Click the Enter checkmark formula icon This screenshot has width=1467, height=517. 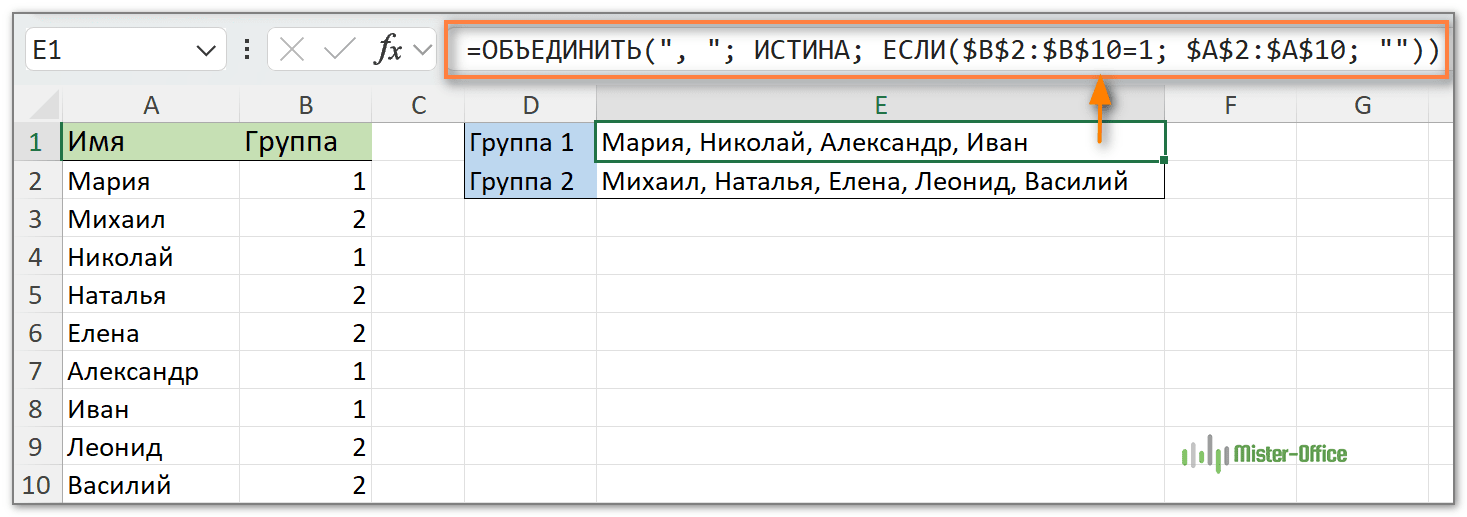pyautogui.click(x=339, y=50)
